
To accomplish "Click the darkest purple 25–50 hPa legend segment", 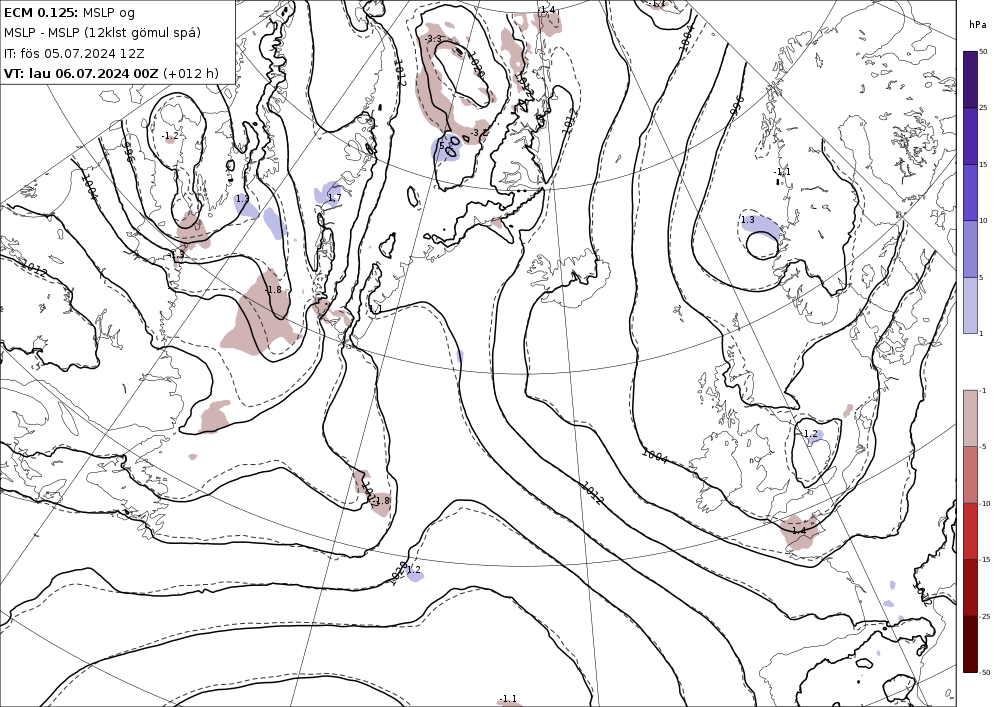I will [x=970, y=79].
